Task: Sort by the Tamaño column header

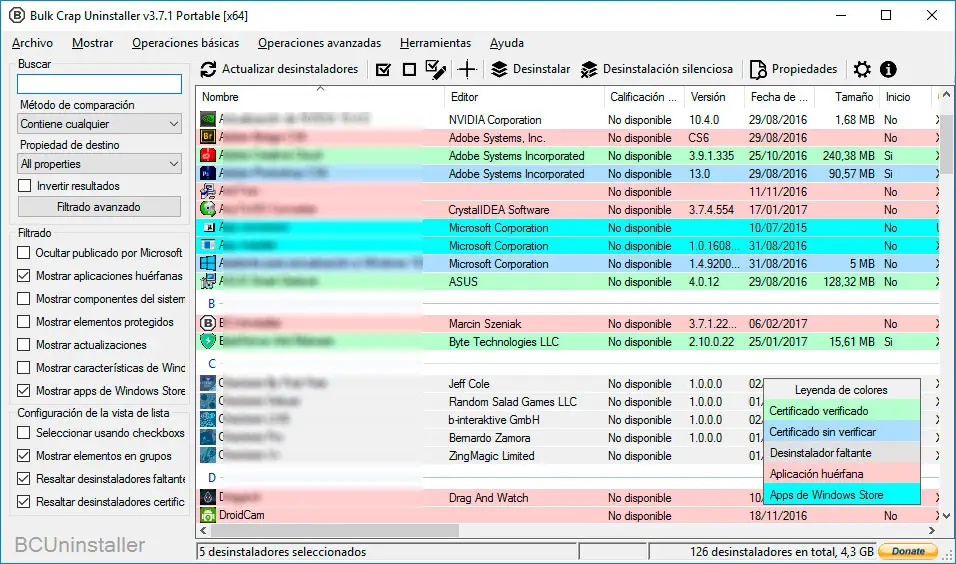Action: point(848,96)
